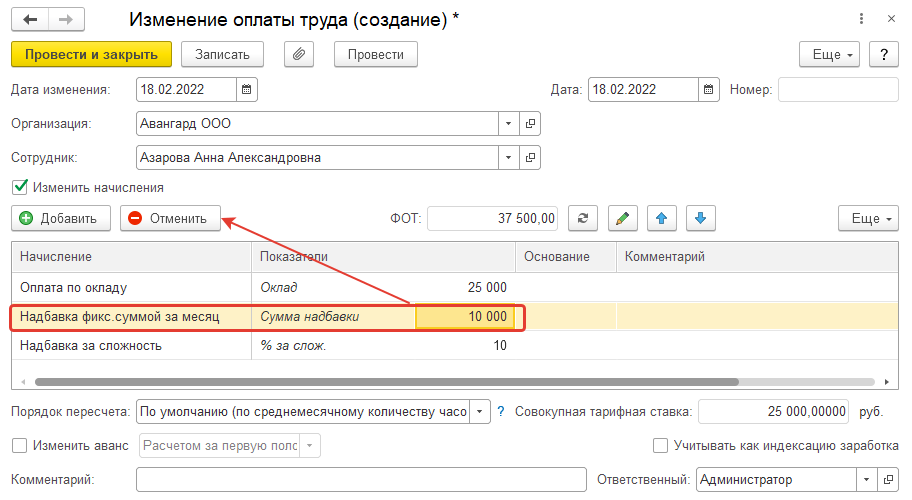Expand the Порядок пересчета dropdown
Image resolution: width=912 pixels, height=500 pixels.
(479, 412)
